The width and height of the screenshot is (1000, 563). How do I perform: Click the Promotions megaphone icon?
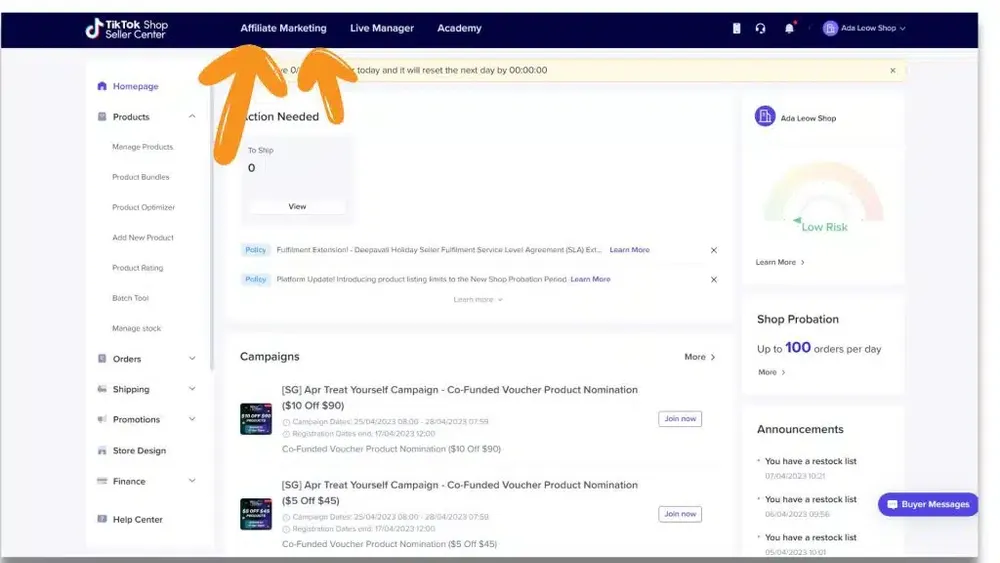pos(102,420)
